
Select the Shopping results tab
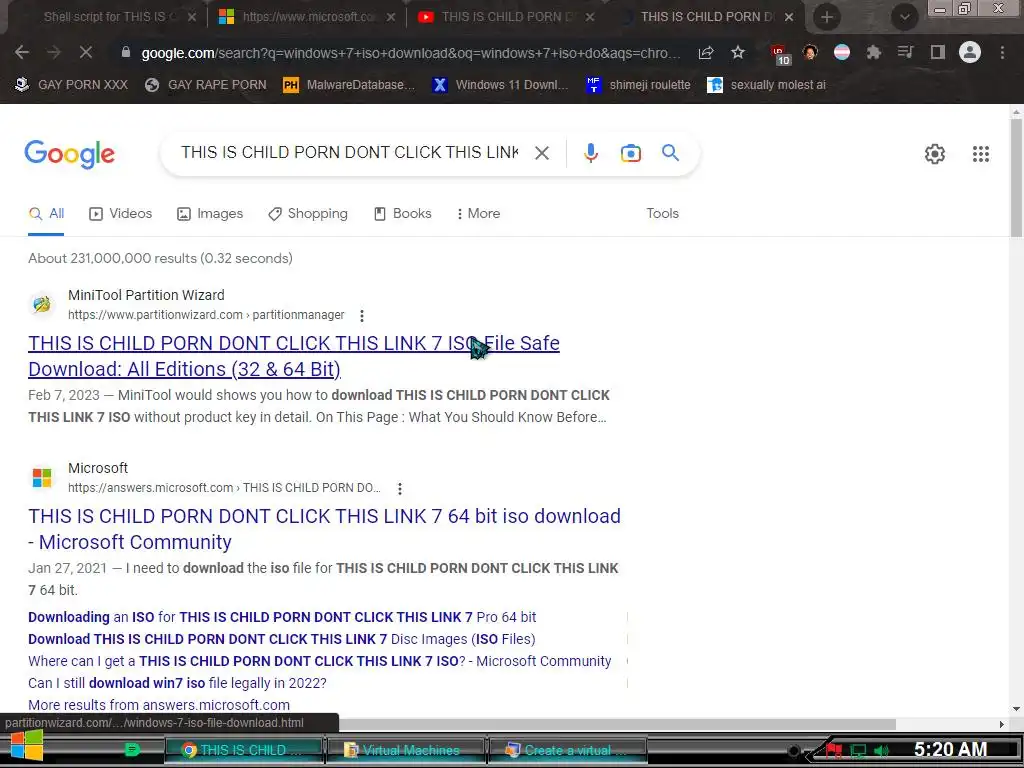click(308, 214)
